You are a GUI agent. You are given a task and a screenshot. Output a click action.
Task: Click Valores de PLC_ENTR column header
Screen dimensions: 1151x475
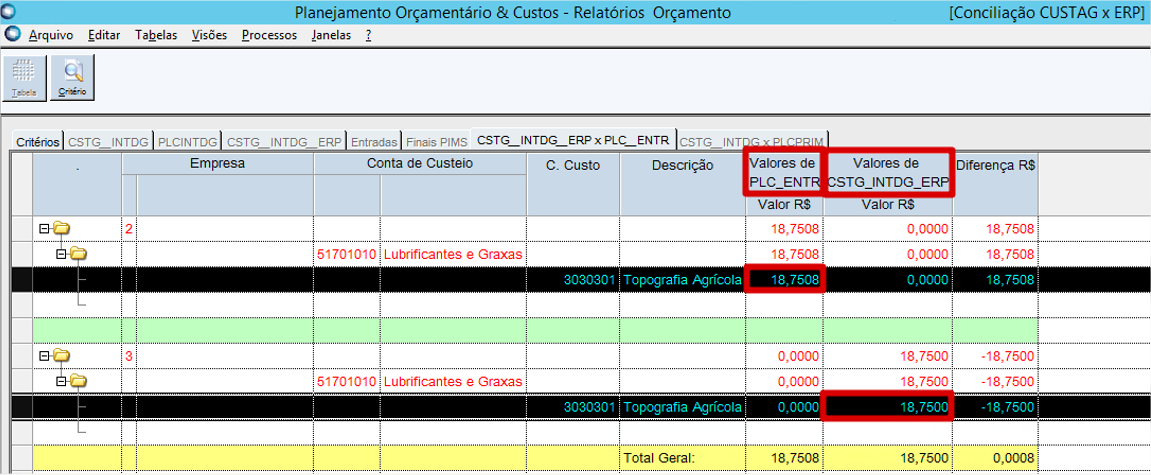coord(783,173)
